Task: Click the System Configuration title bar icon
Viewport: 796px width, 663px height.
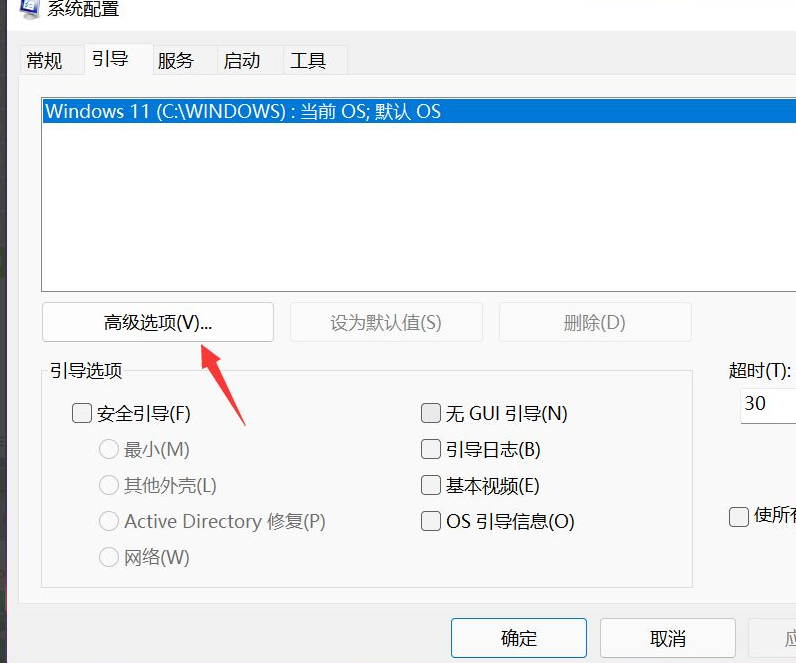Action: [x=29, y=8]
